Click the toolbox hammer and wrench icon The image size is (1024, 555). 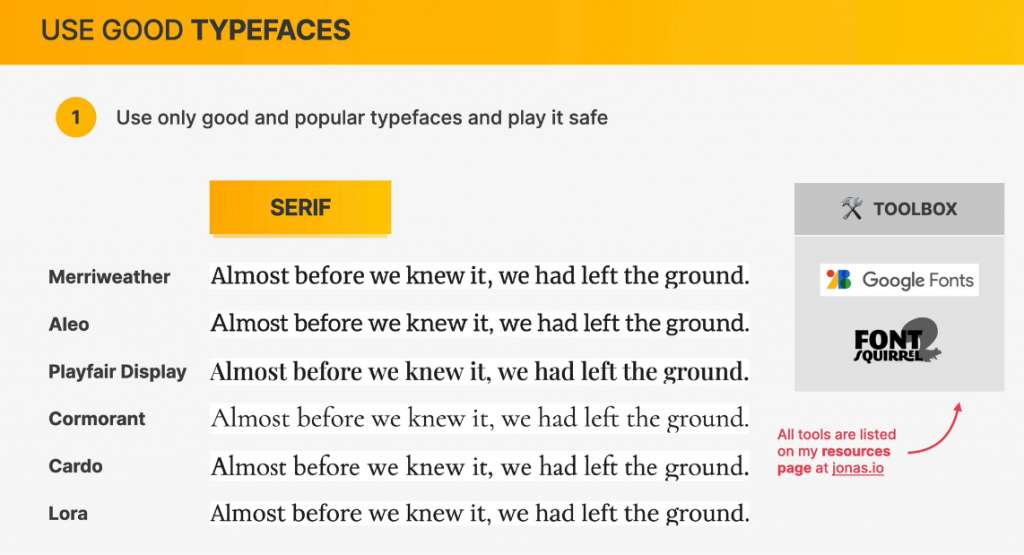tap(851, 209)
